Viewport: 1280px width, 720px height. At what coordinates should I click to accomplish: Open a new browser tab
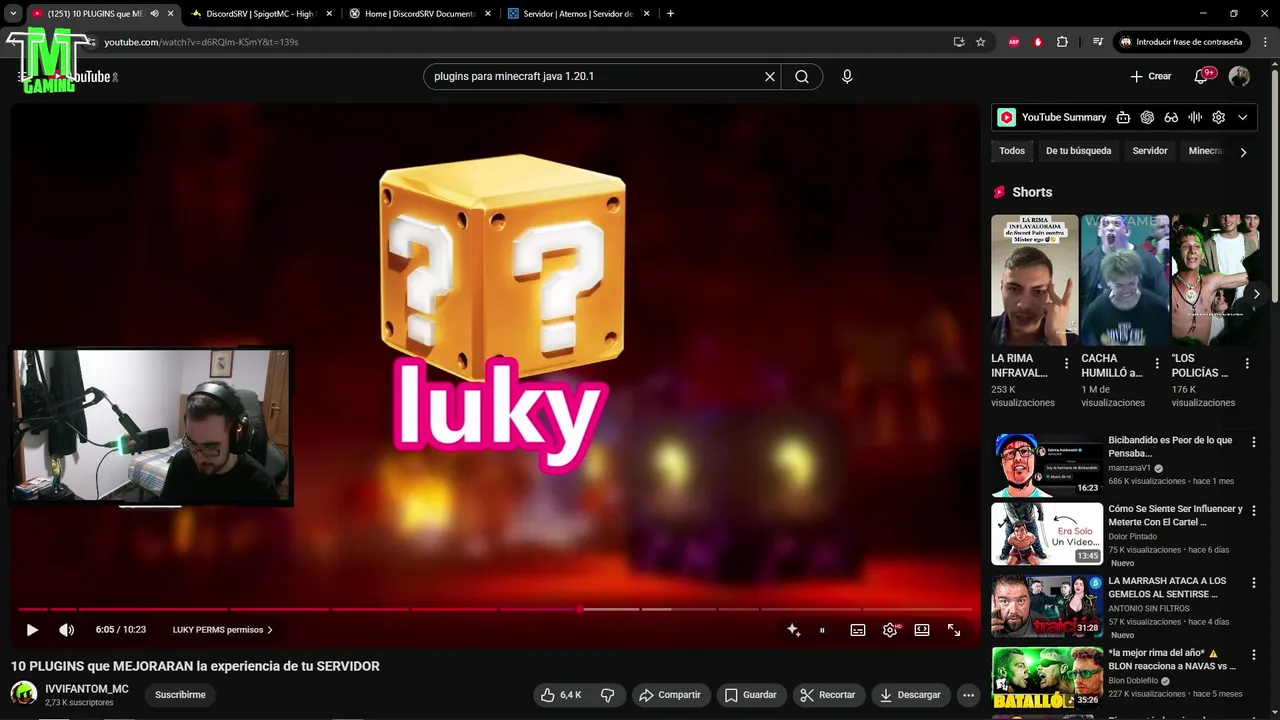click(670, 14)
